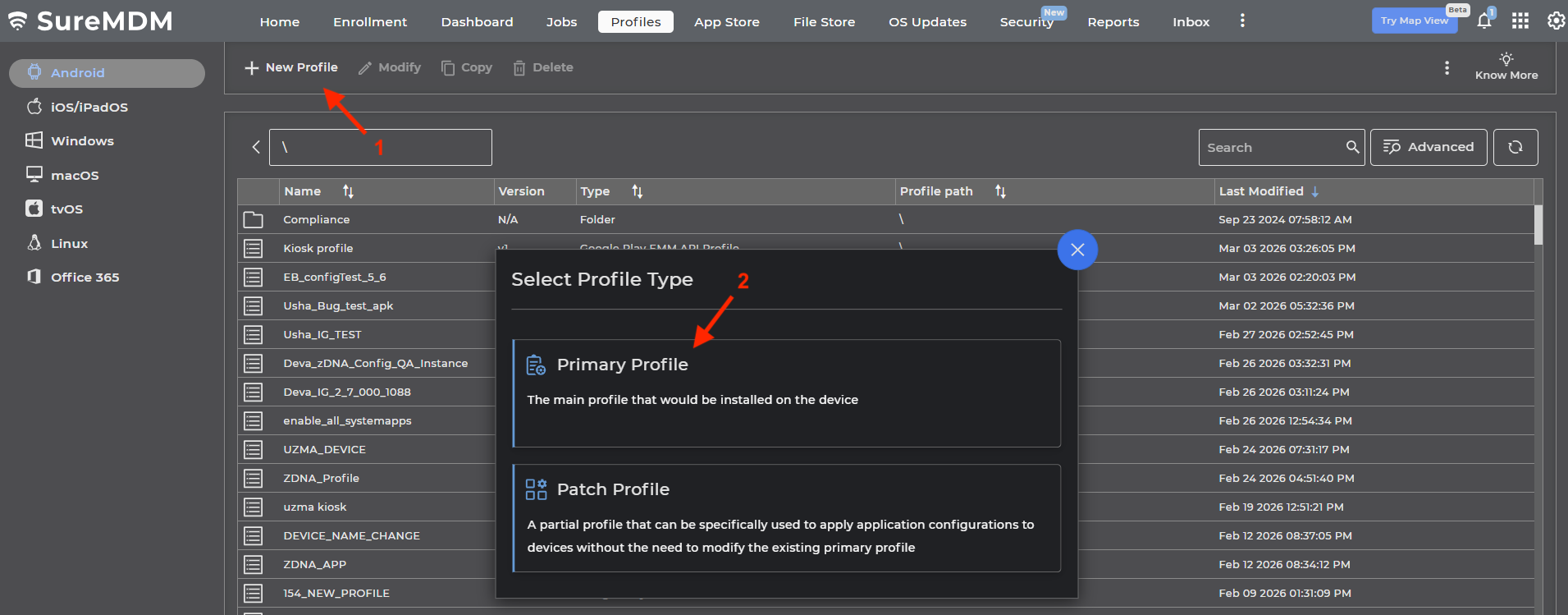Choose the Patch Profile option
This screenshot has width=1568, height=615.
click(786, 518)
